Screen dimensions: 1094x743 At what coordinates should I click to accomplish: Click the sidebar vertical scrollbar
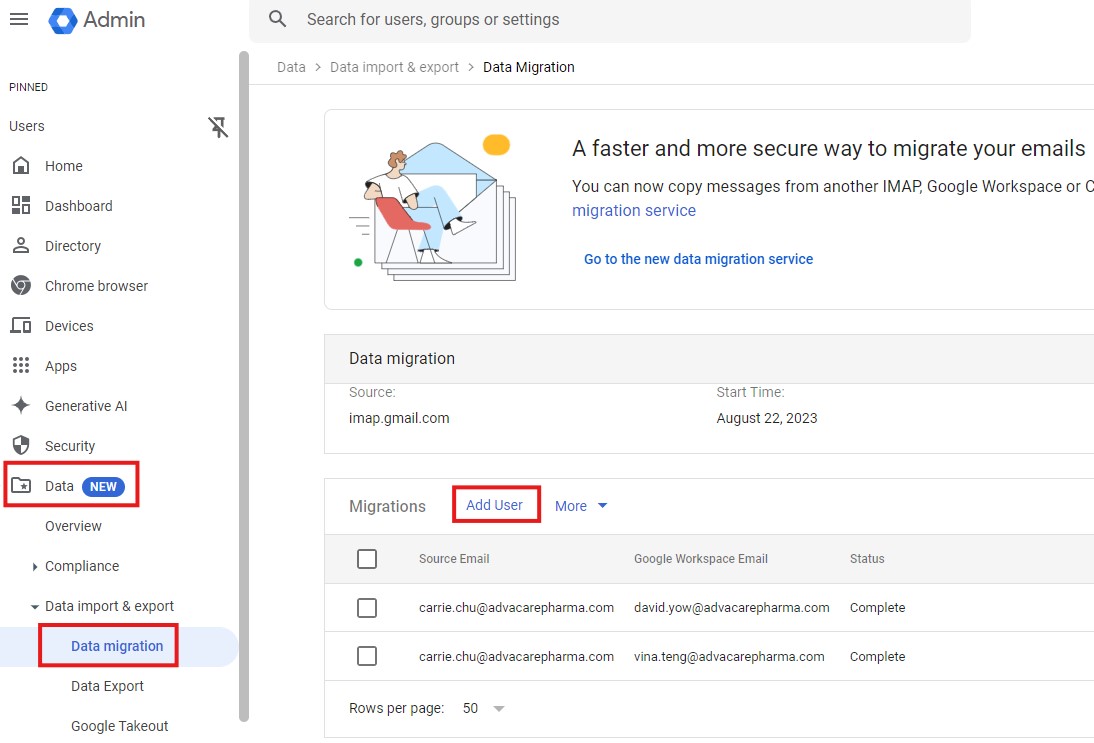point(243,386)
